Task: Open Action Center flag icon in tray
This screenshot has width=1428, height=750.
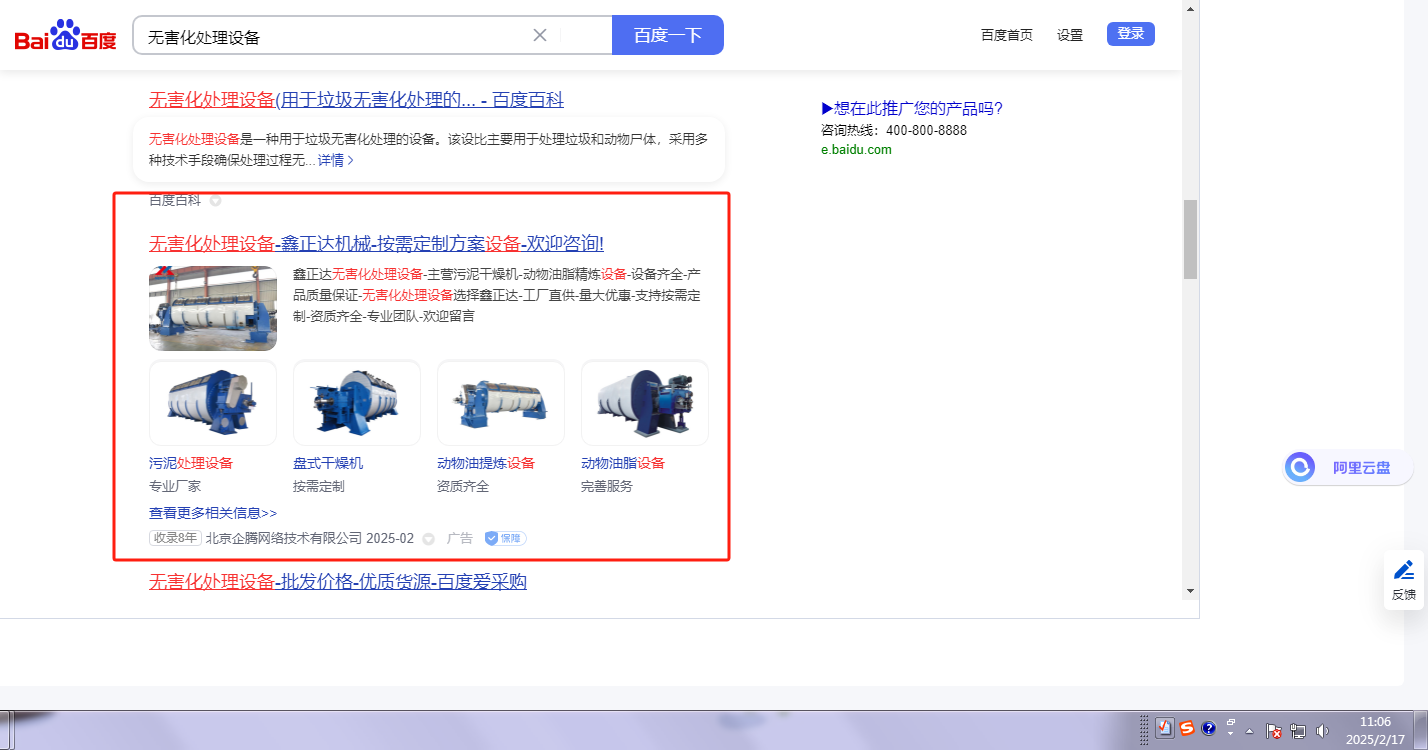Action: [1274, 730]
